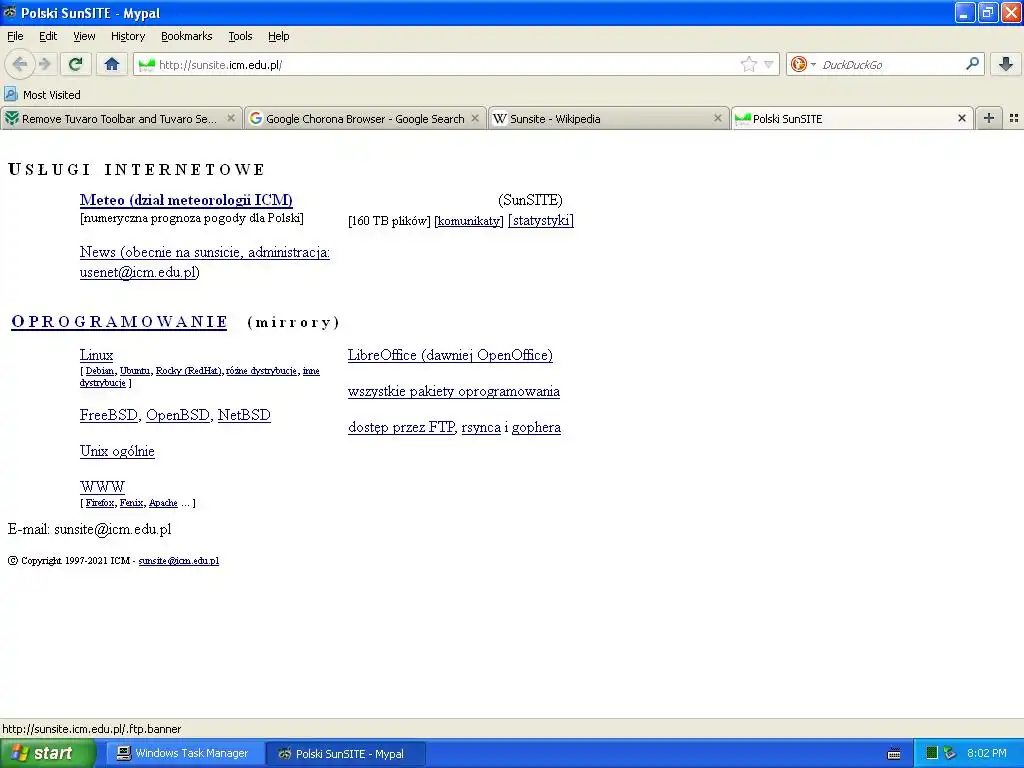Reload the current page

75,64
